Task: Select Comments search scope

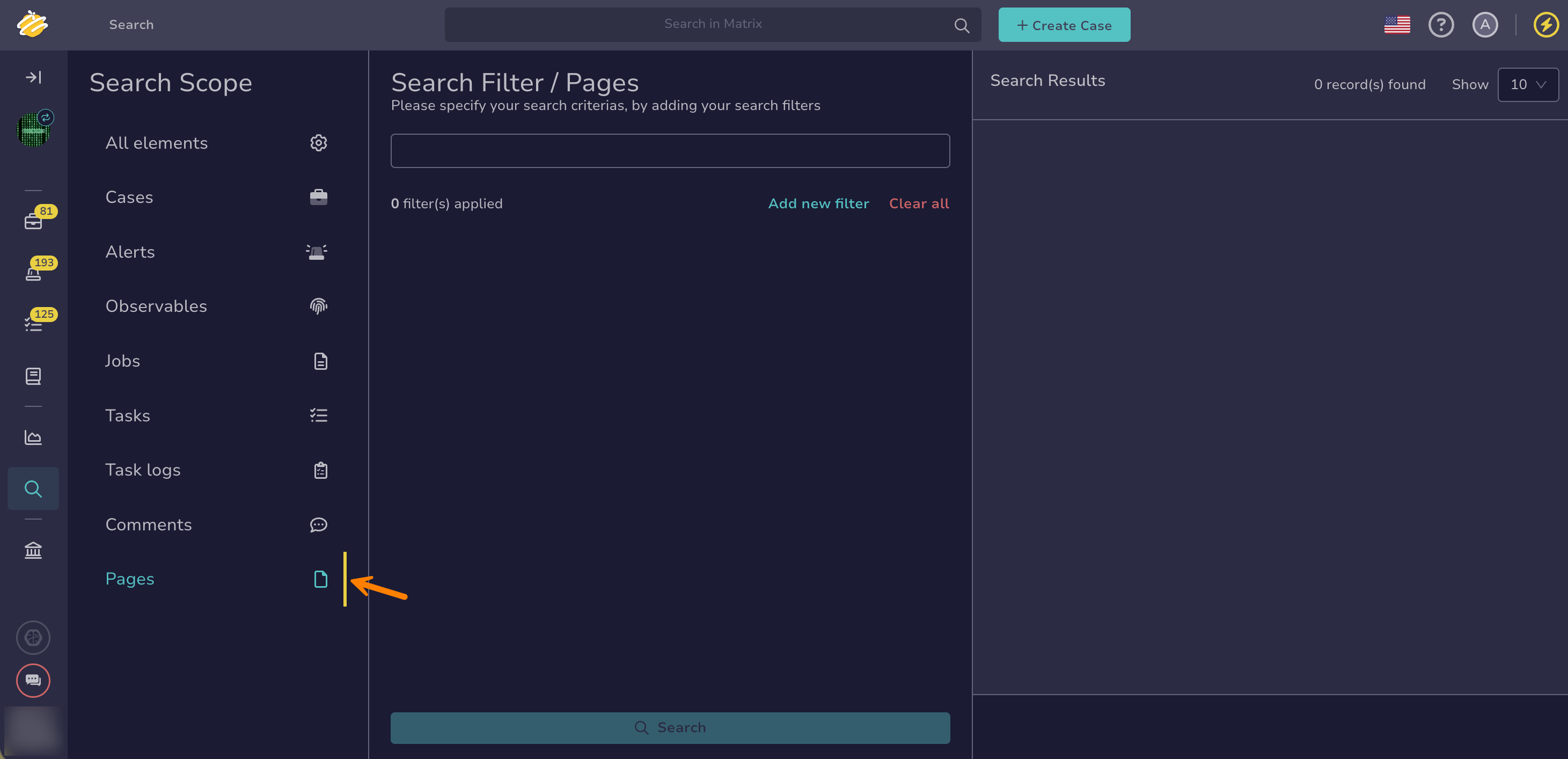Action: coord(217,524)
